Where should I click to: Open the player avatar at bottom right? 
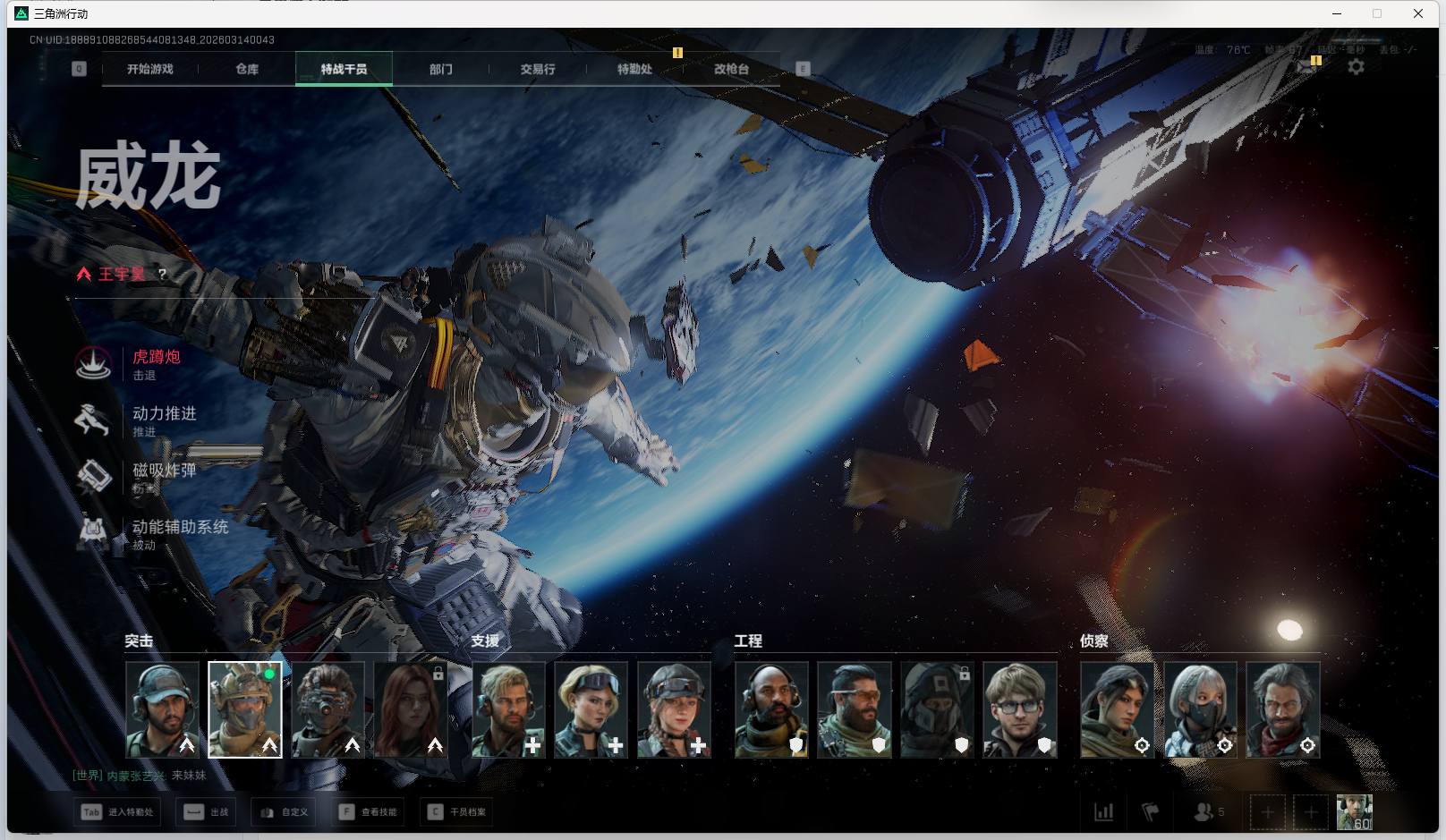pos(1354,812)
